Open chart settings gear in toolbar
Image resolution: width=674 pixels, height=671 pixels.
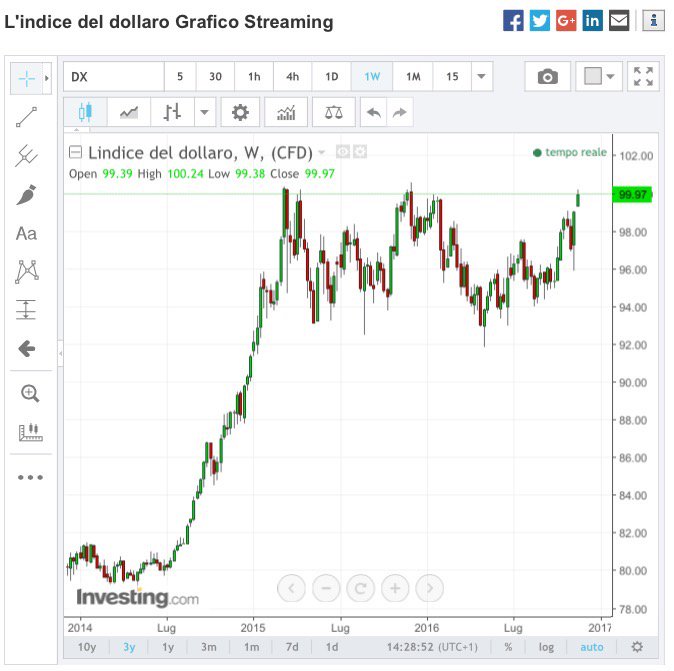coord(240,112)
